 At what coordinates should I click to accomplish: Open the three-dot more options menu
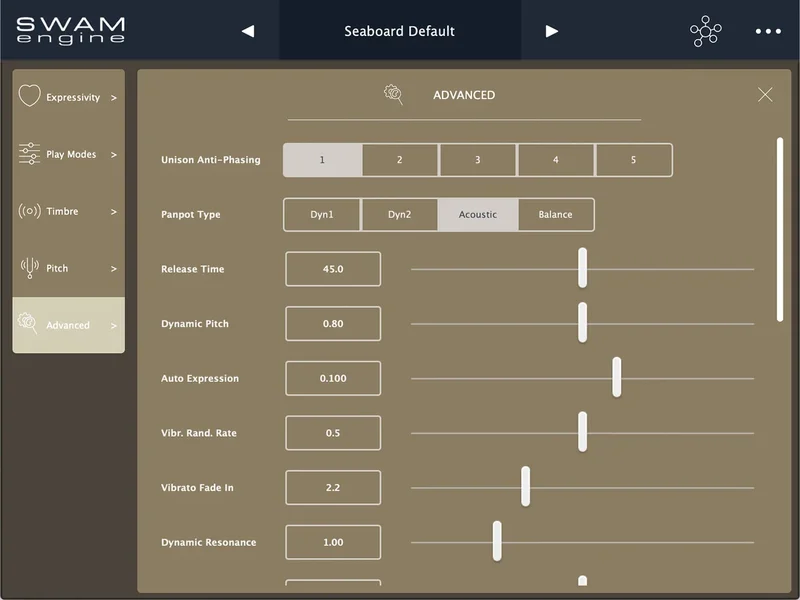(x=768, y=31)
